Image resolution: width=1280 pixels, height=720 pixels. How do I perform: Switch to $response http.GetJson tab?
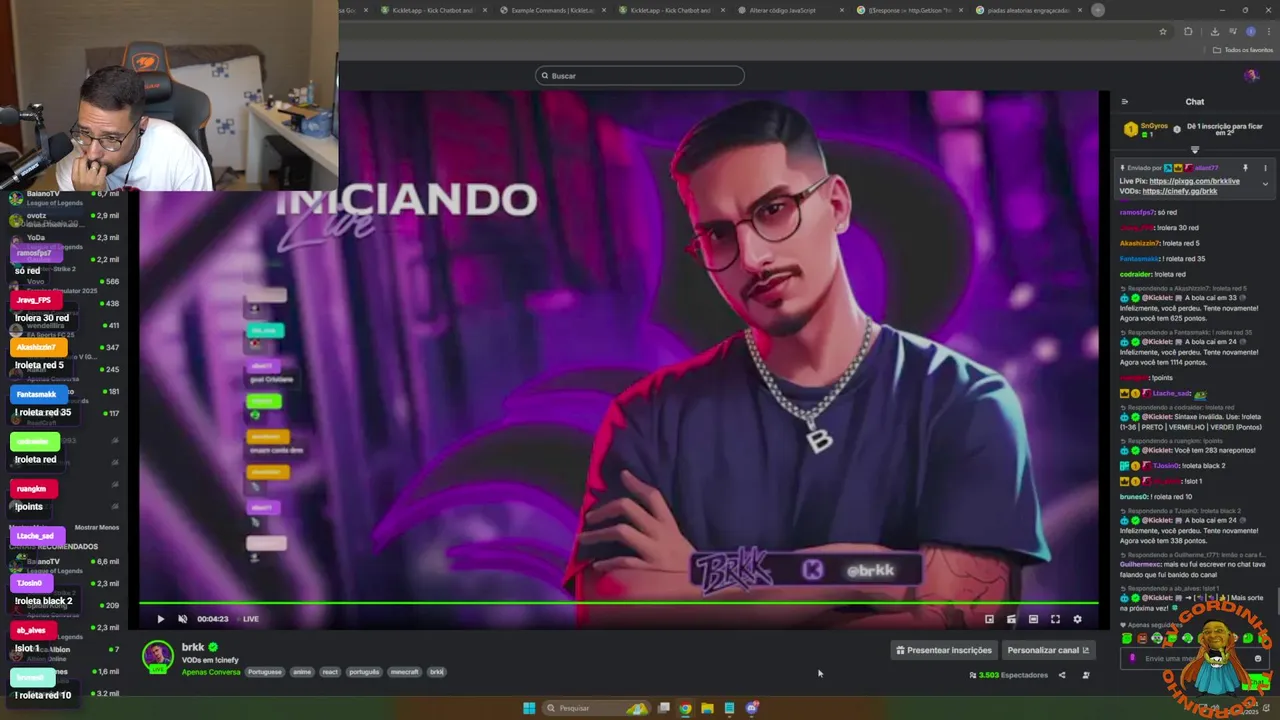[908, 10]
